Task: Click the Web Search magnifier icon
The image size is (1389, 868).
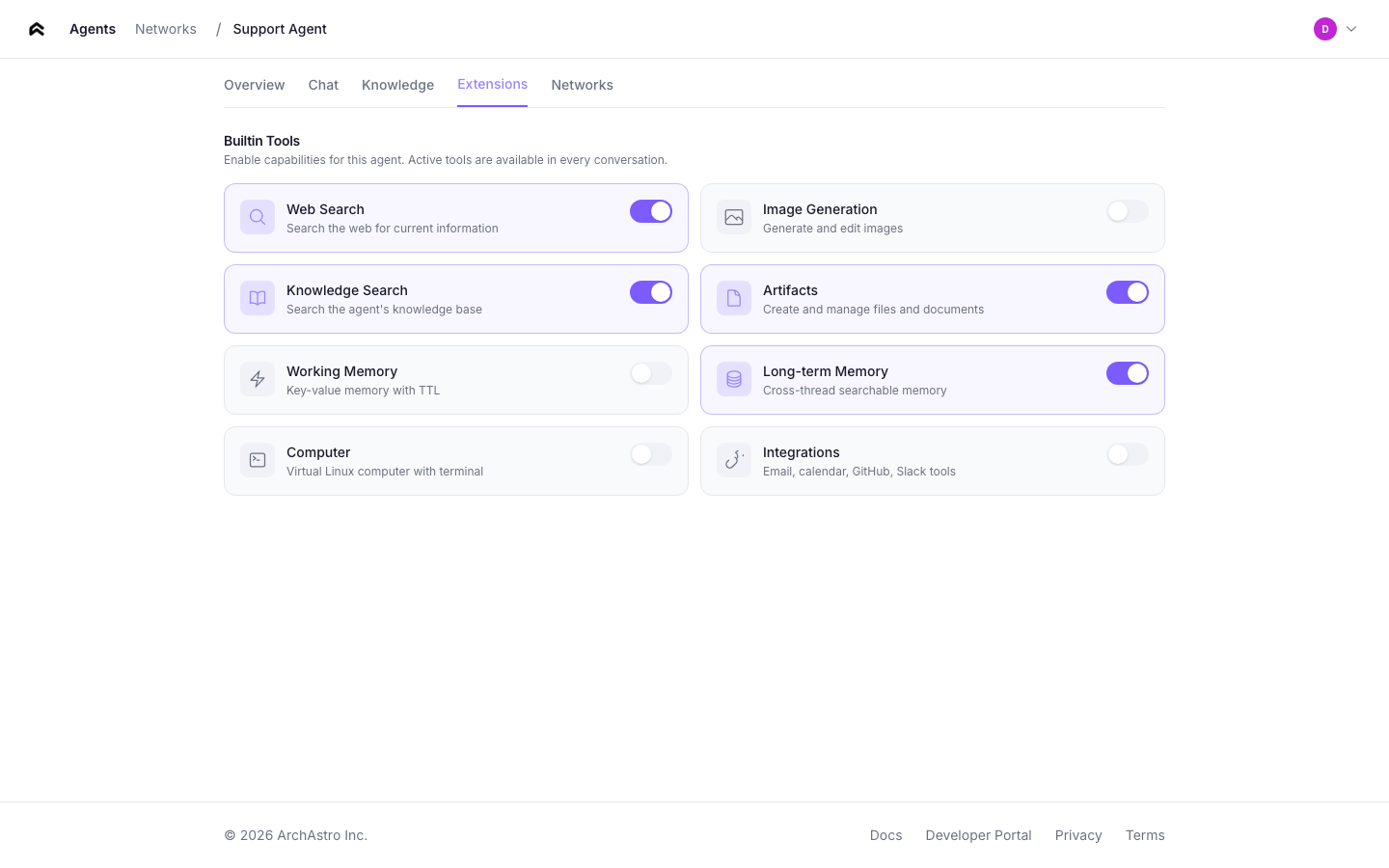Action: click(258, 217)
